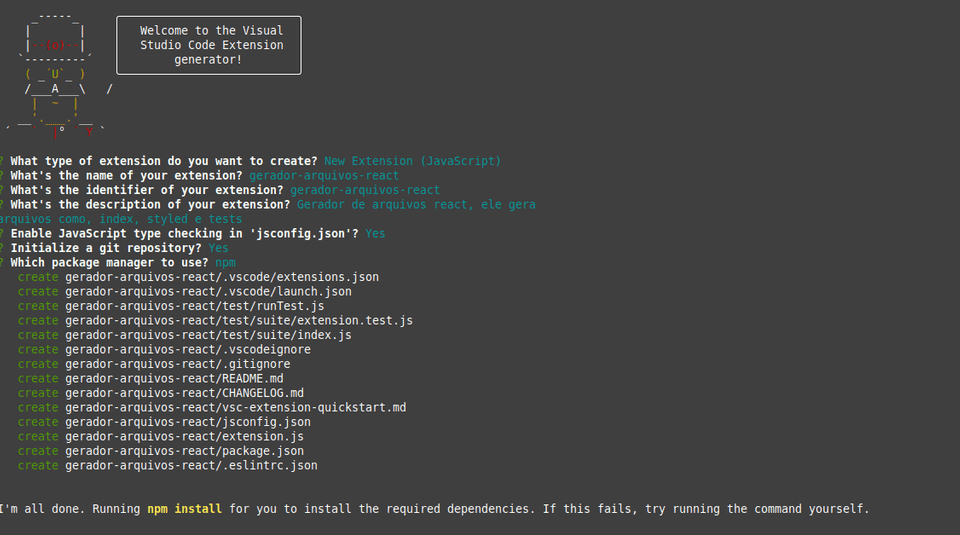Click the CHANGELOG.md file path

coord(184,393)
